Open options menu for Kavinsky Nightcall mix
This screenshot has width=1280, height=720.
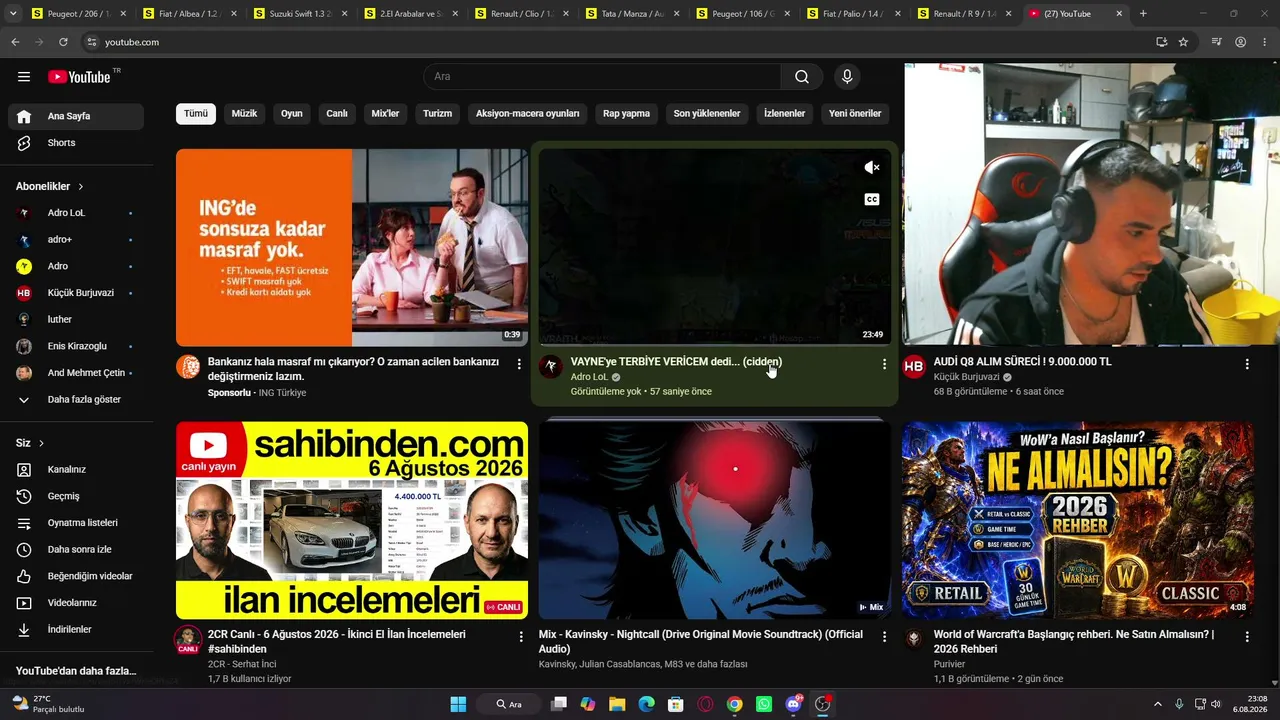884,636
